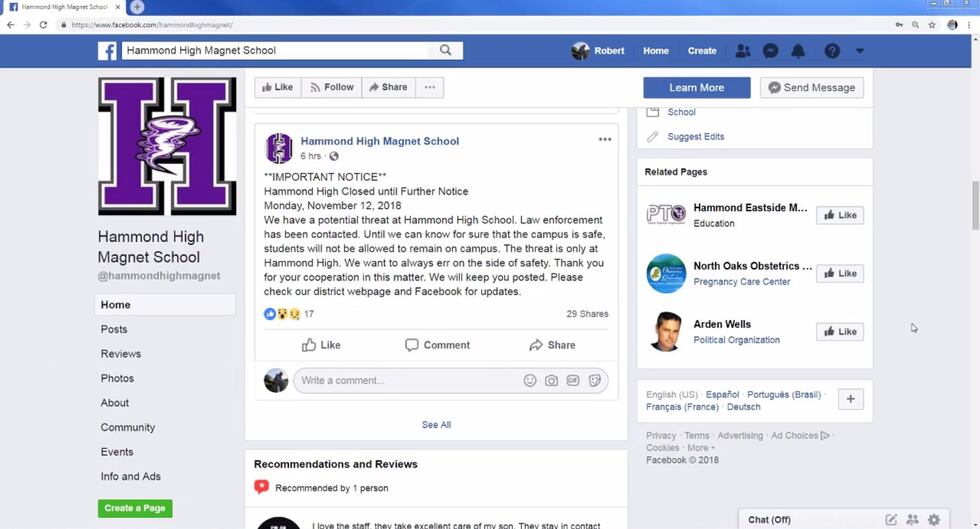Click the search magnifier icon
Screen dimensions: 980x529
[x=446, y=50]
